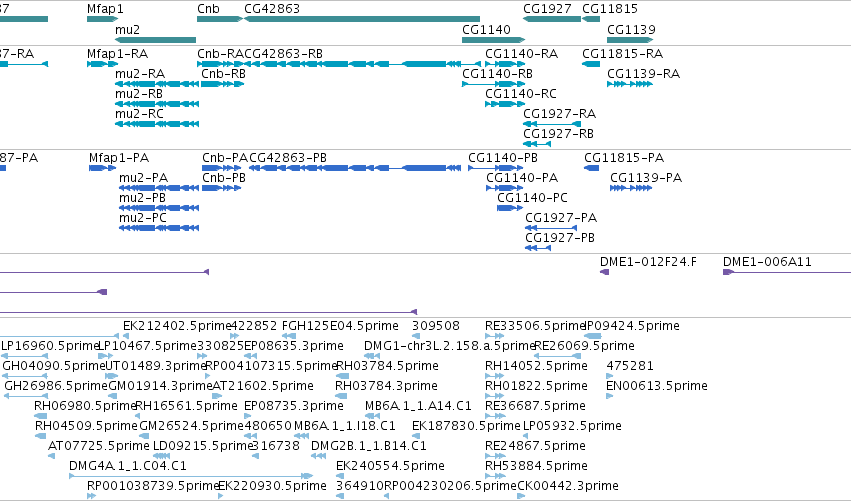This screenshot has height=501, width=851.
Task: Click transcript CG1927-RB
Action: [558, 134]
